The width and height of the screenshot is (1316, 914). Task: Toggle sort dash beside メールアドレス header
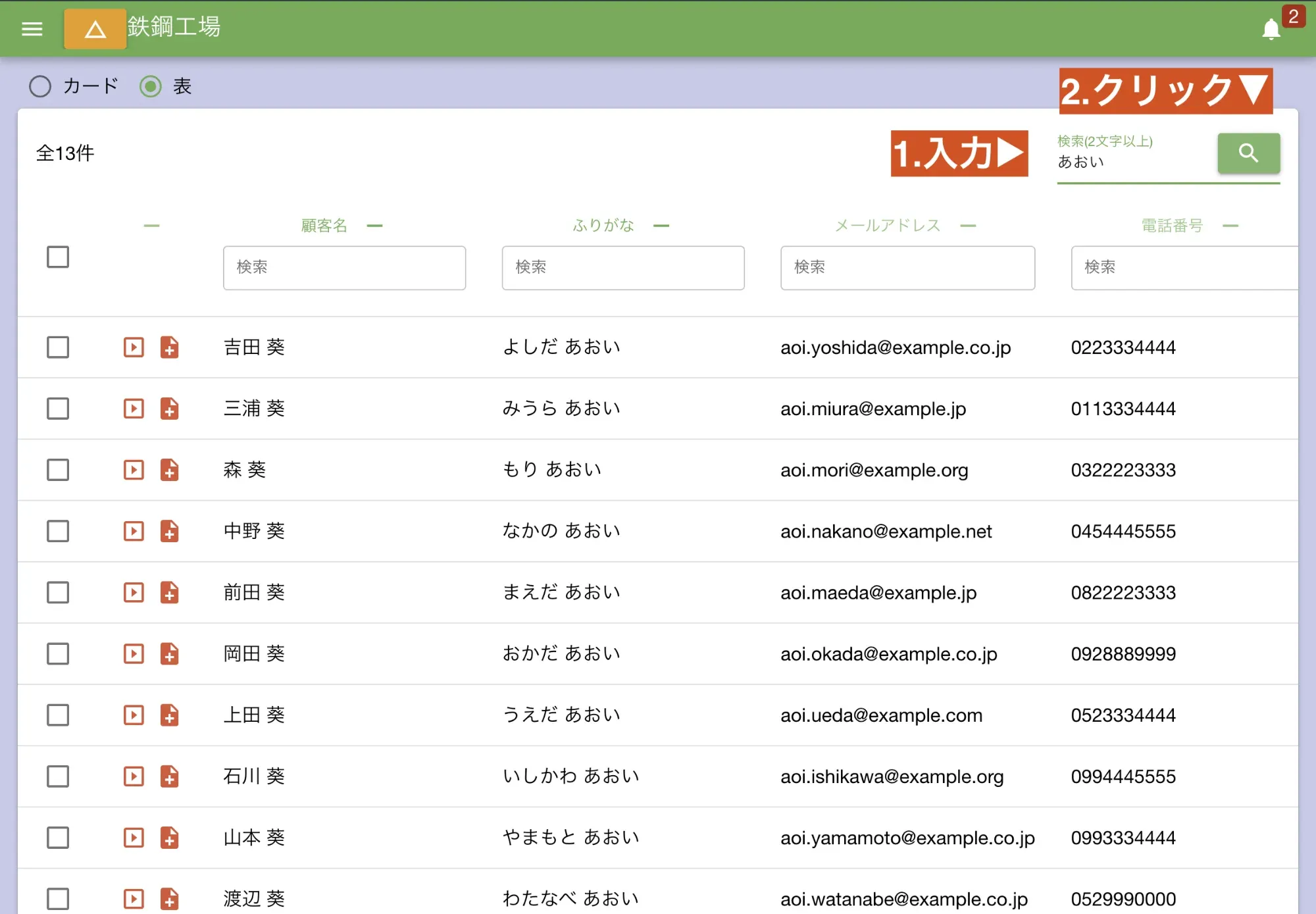point(967,226)
